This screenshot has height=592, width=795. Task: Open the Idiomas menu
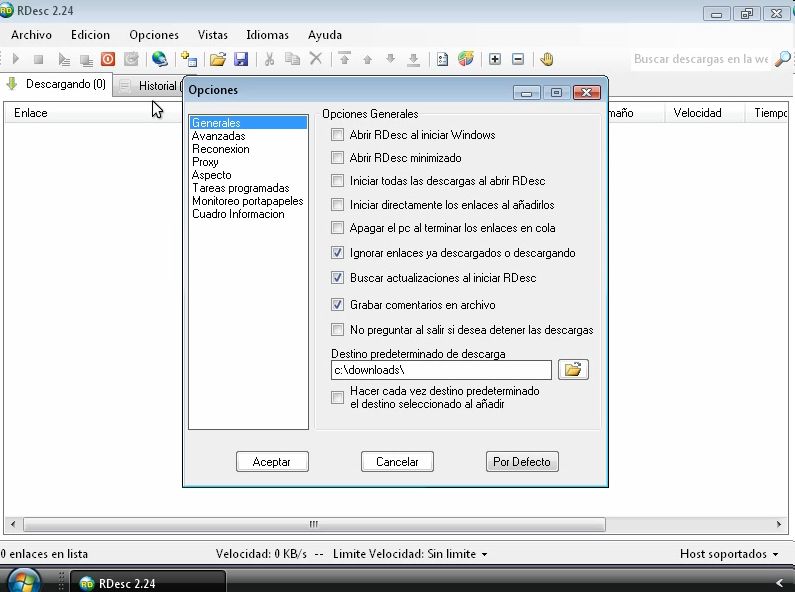(x=267, y=35)
